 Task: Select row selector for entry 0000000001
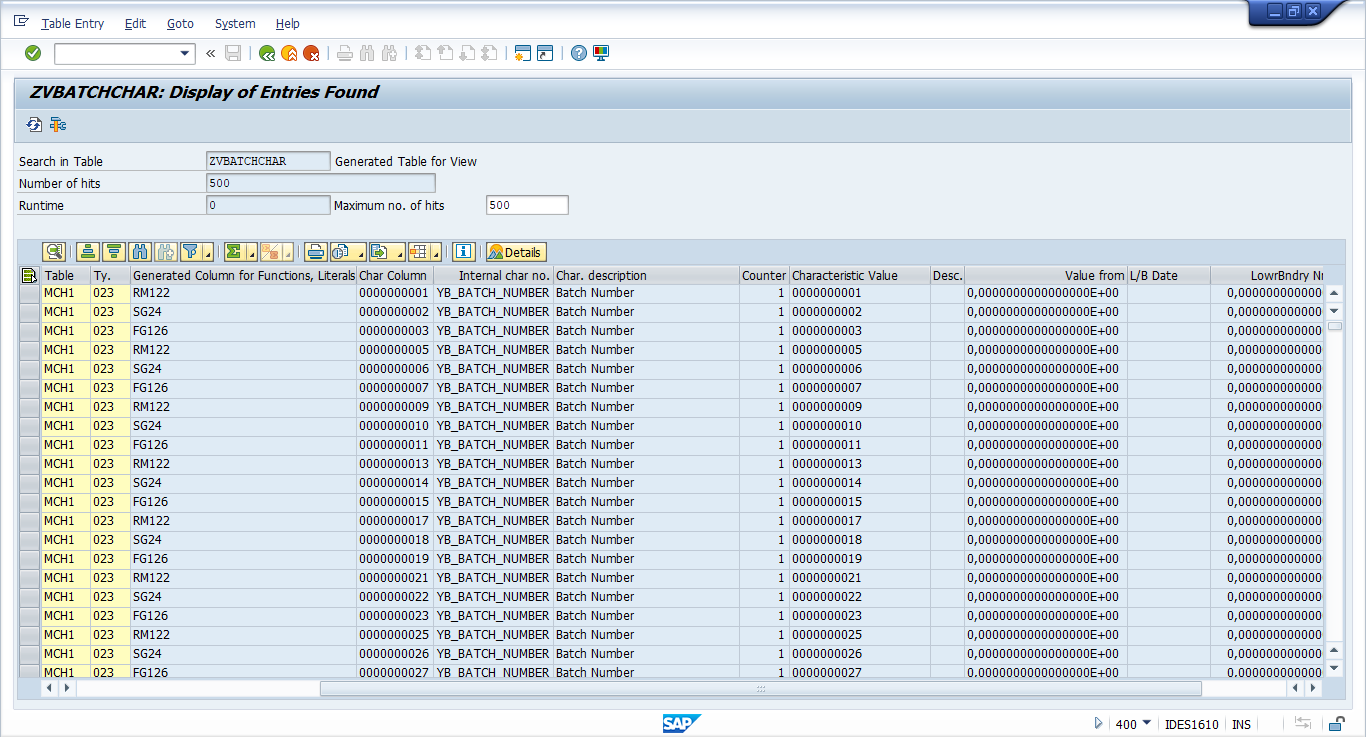pos(29,293)
